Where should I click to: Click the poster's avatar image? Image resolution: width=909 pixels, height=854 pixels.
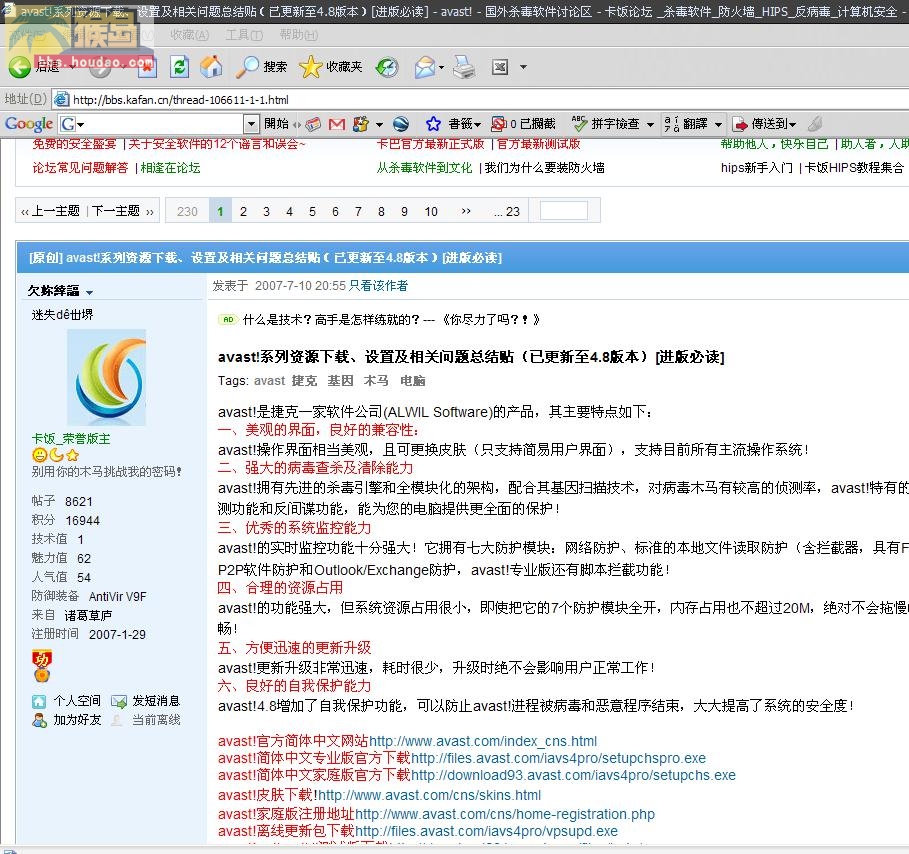click(x=107, y=377)
